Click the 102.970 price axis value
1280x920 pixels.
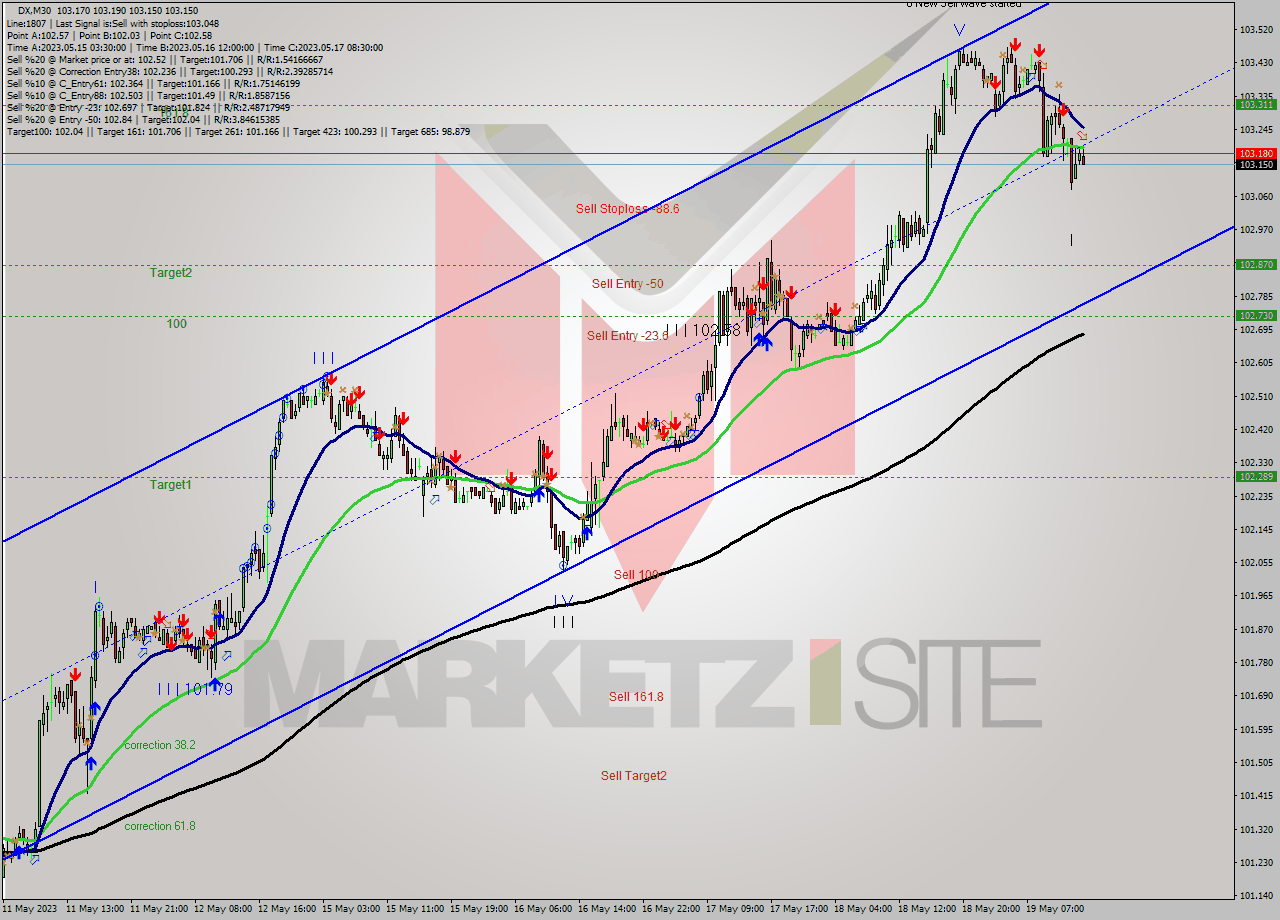(1256, 230)
